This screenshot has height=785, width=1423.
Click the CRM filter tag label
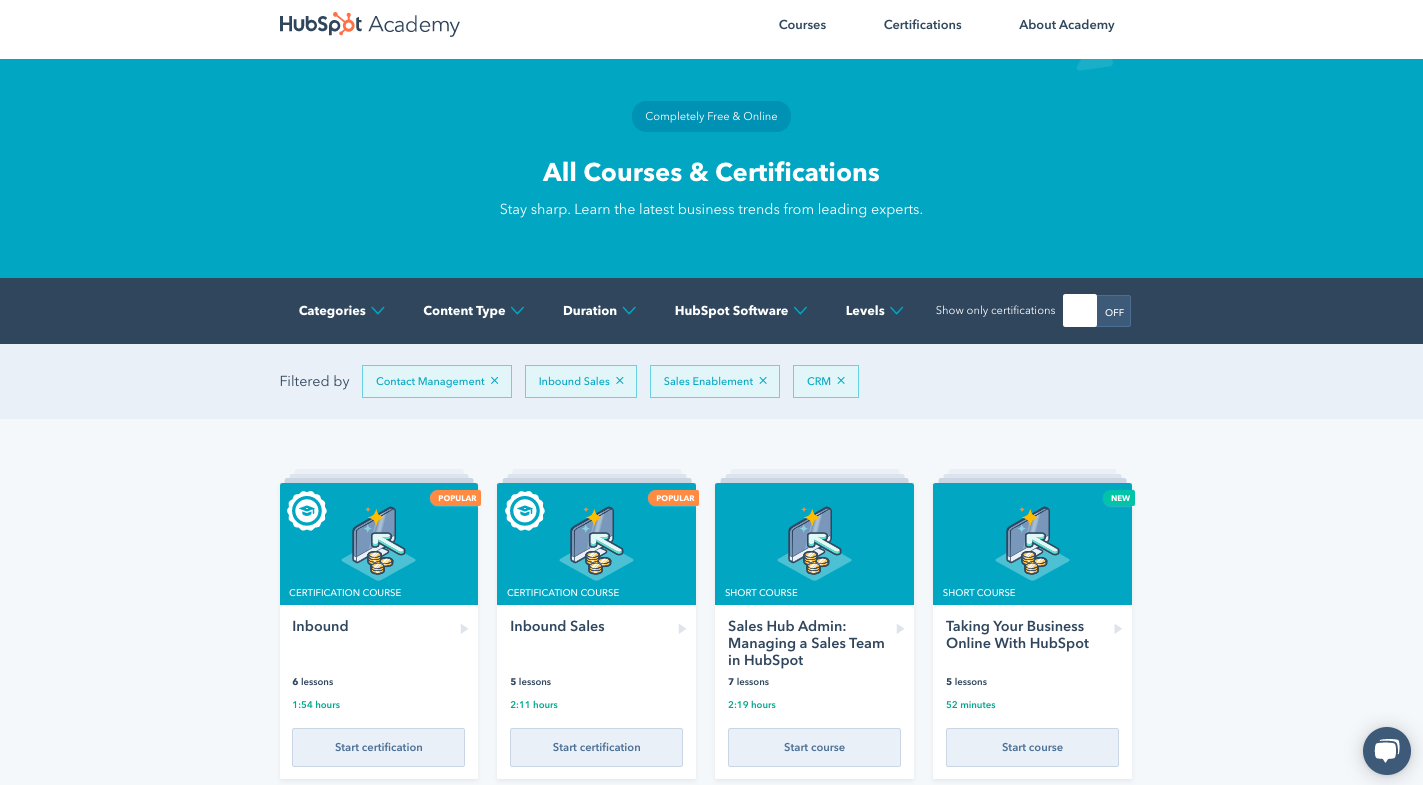819,381
